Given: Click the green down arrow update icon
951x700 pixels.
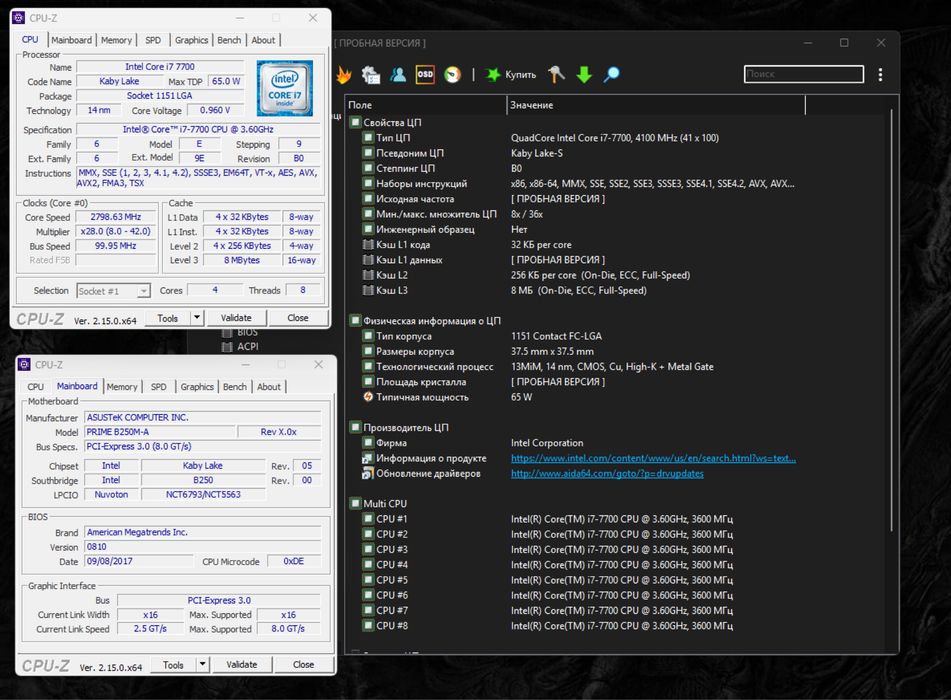Looking at the screenshot, I should coord(584,75).
